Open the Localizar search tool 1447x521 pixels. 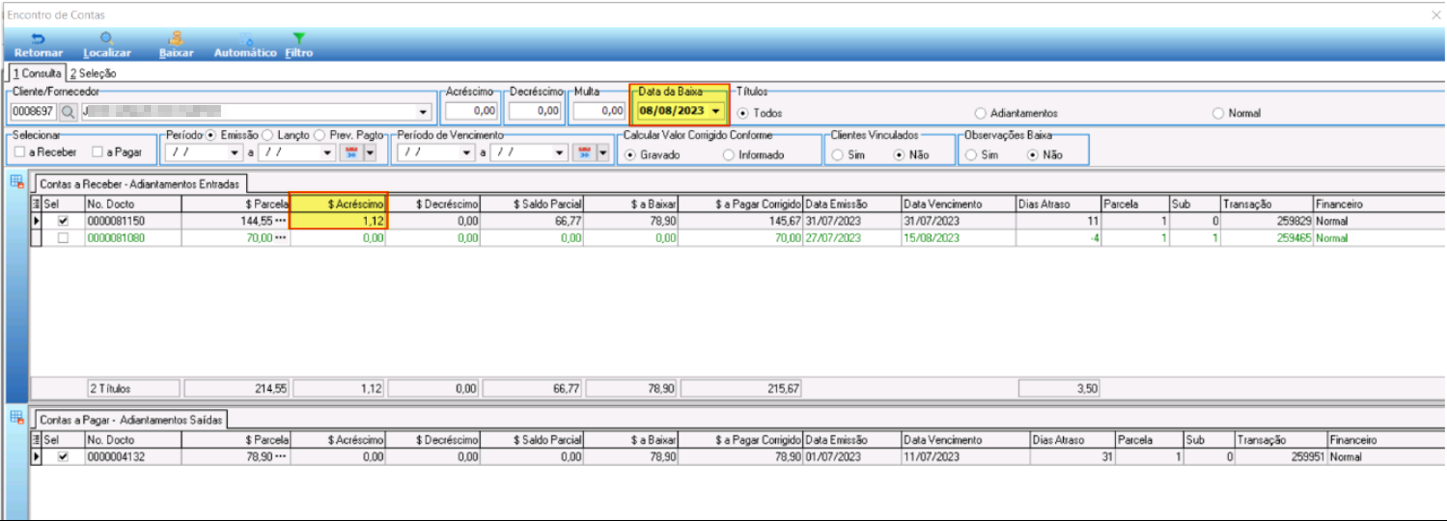click(107, 45)
